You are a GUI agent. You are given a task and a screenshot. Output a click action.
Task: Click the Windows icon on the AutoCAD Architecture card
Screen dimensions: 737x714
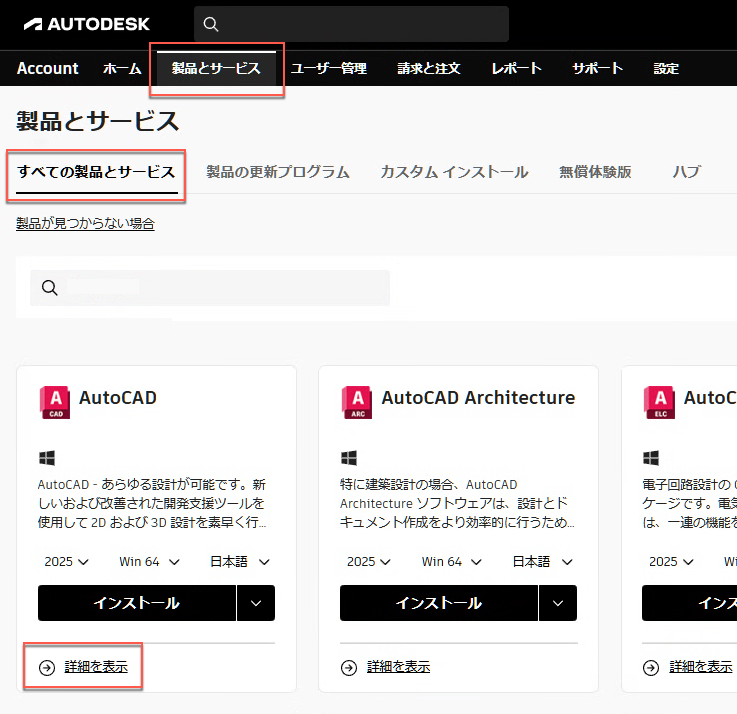[349, 457]
